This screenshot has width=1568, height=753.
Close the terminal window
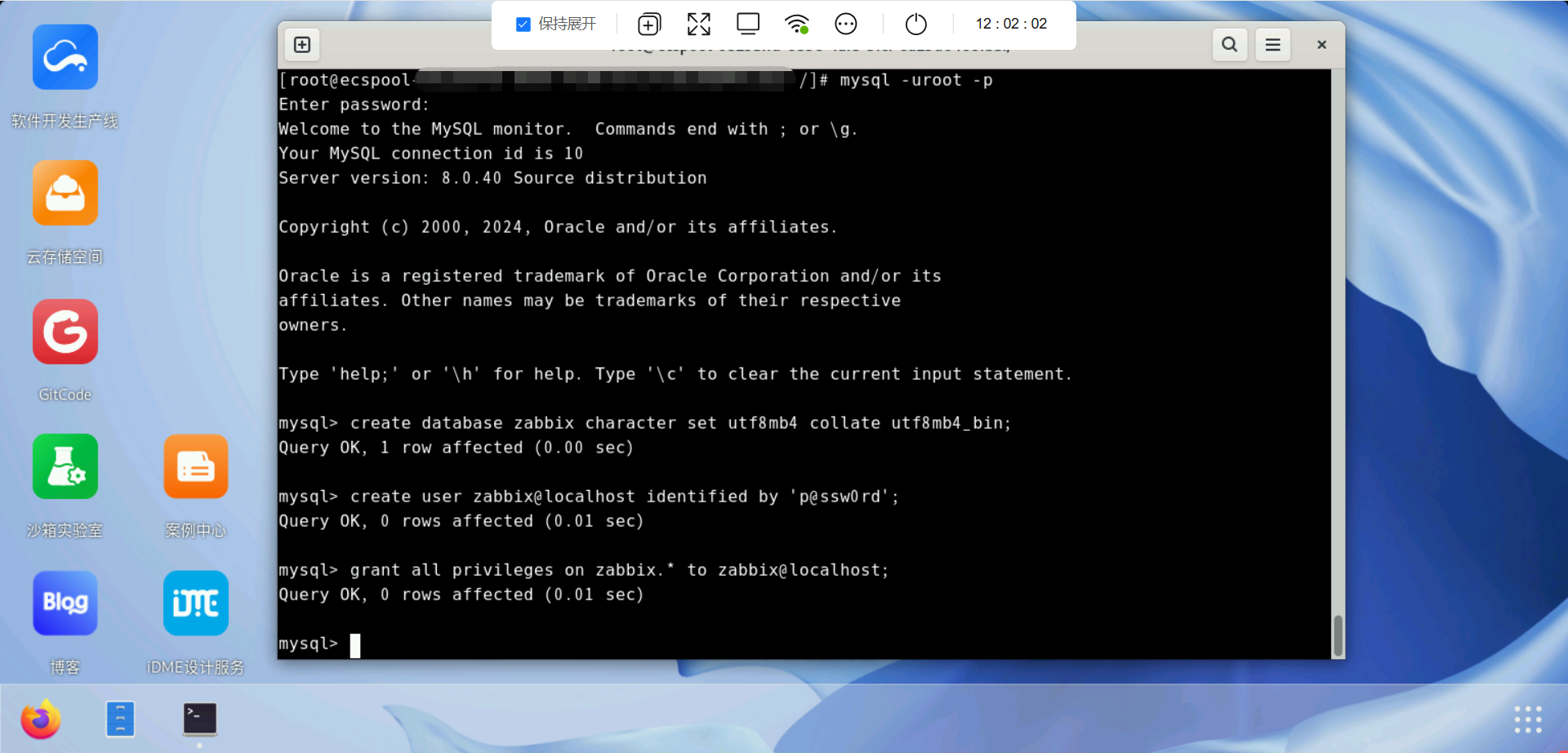point(1321,45)
